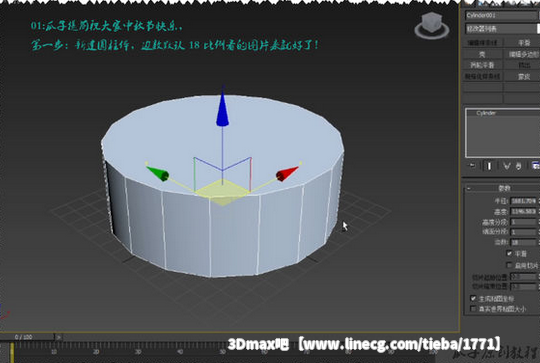Viewport: 540px width, 363px height.
Task: Click the 边数 sides field showing 18
Action: point(523,242)
